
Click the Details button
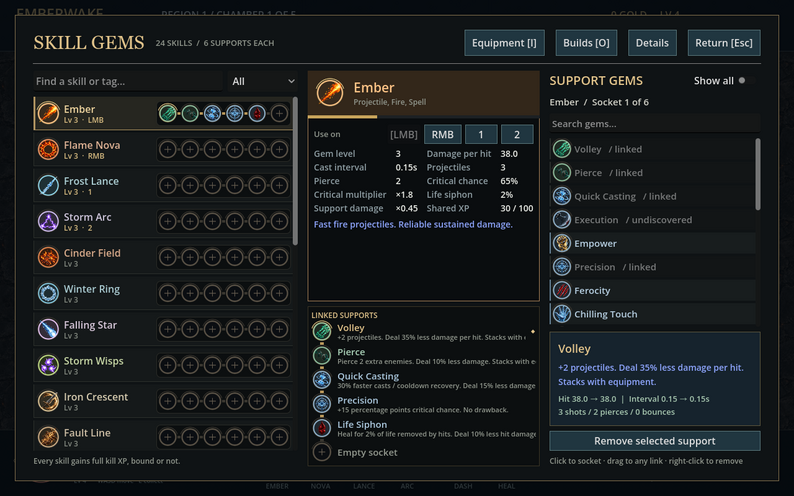(x=652, y=43)
